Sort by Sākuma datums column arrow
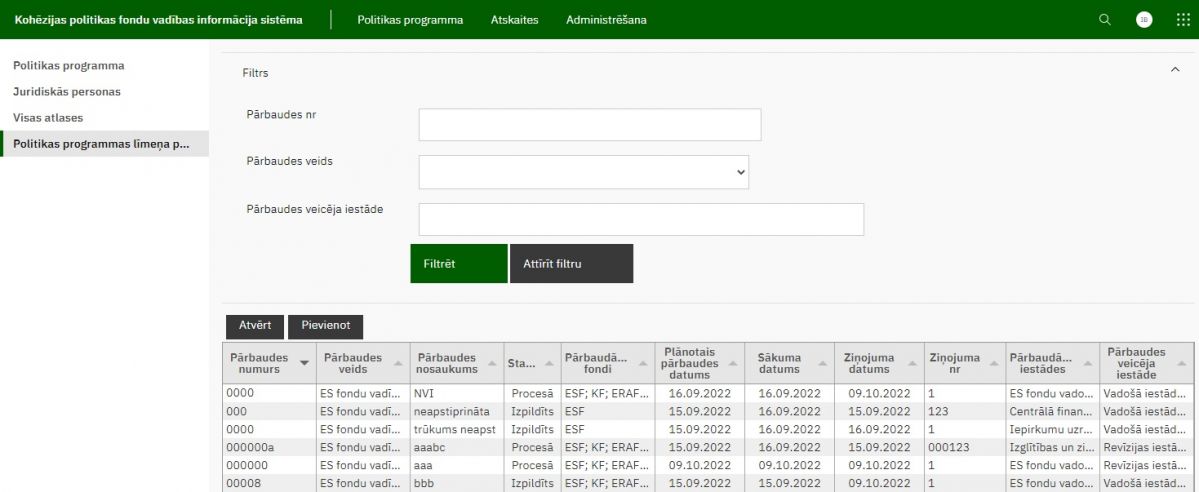The image size is (1199, 492). [x=820, y=364]
